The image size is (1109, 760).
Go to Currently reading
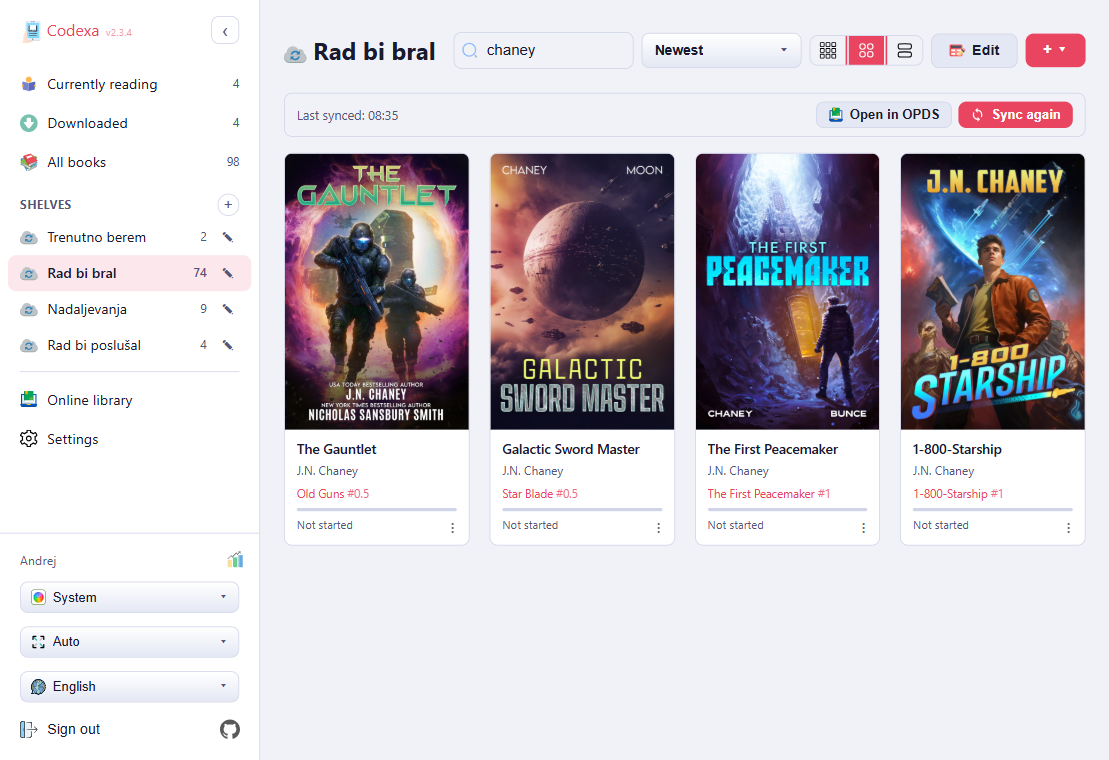click(x=129, y=84)
